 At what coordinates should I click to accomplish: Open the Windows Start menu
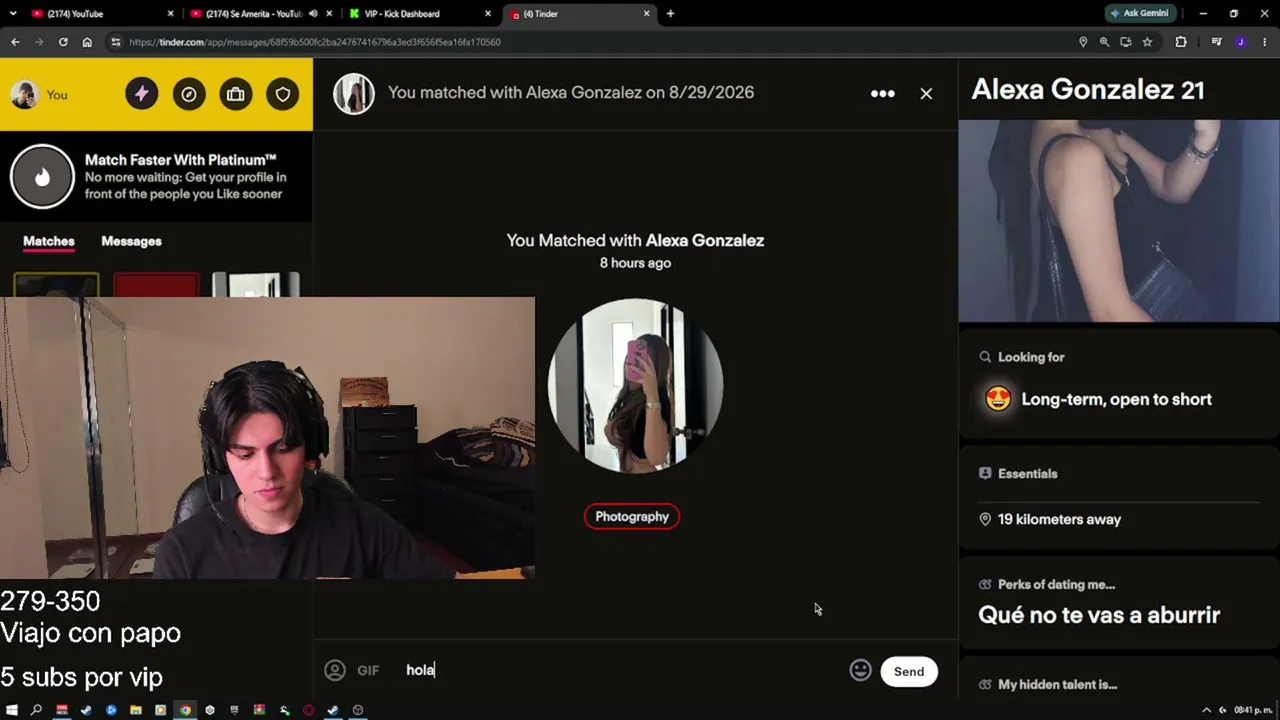coord(12,710)
